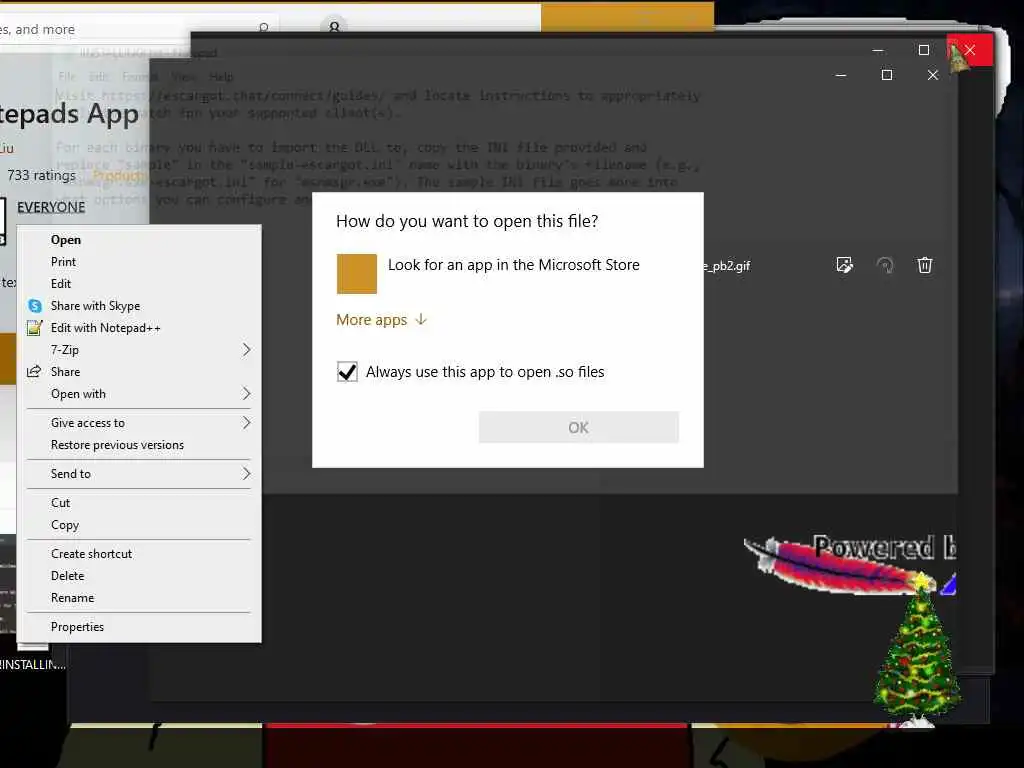Click the 733 ratings text in Store
Viewport: 1024px width, 768px height.
(41, 175)
